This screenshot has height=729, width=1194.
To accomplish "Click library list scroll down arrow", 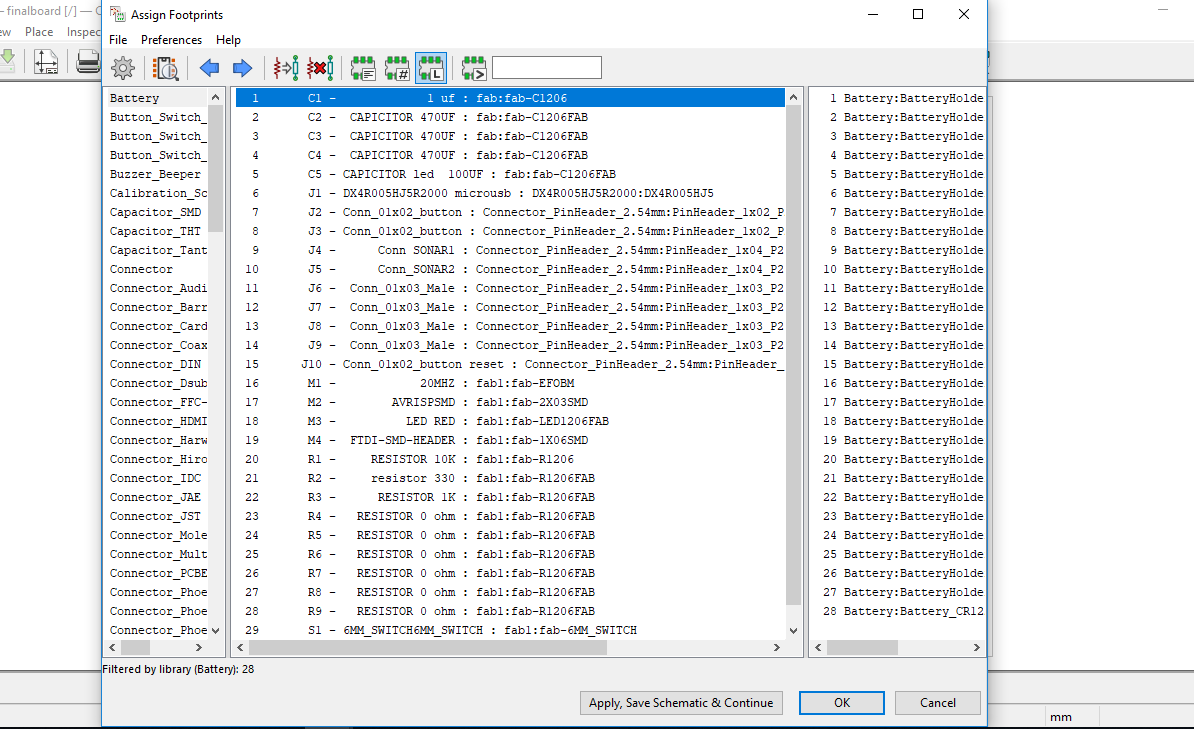I will point(215,631).
